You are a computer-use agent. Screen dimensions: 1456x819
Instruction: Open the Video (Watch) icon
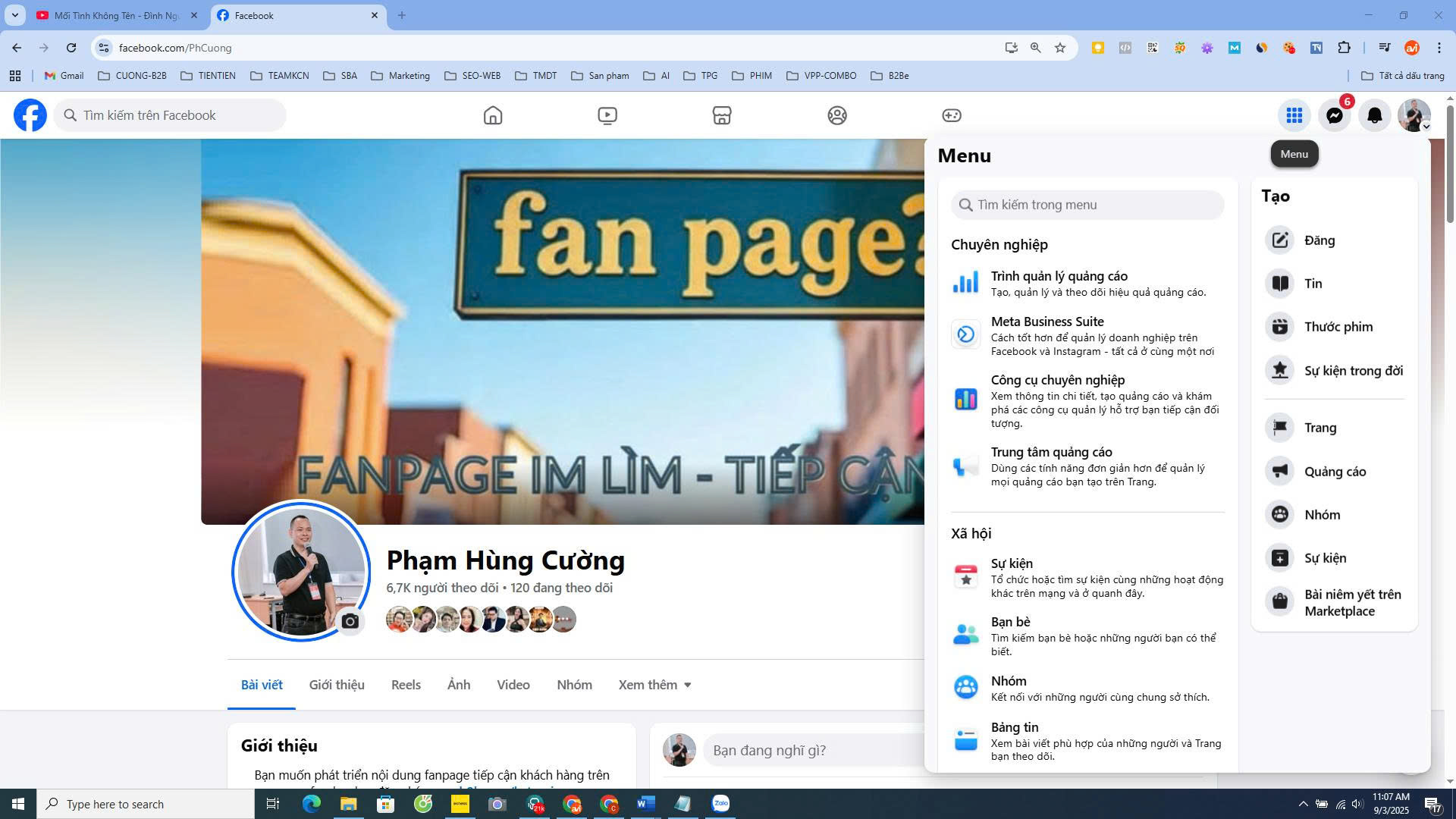(x=607, y=115)
